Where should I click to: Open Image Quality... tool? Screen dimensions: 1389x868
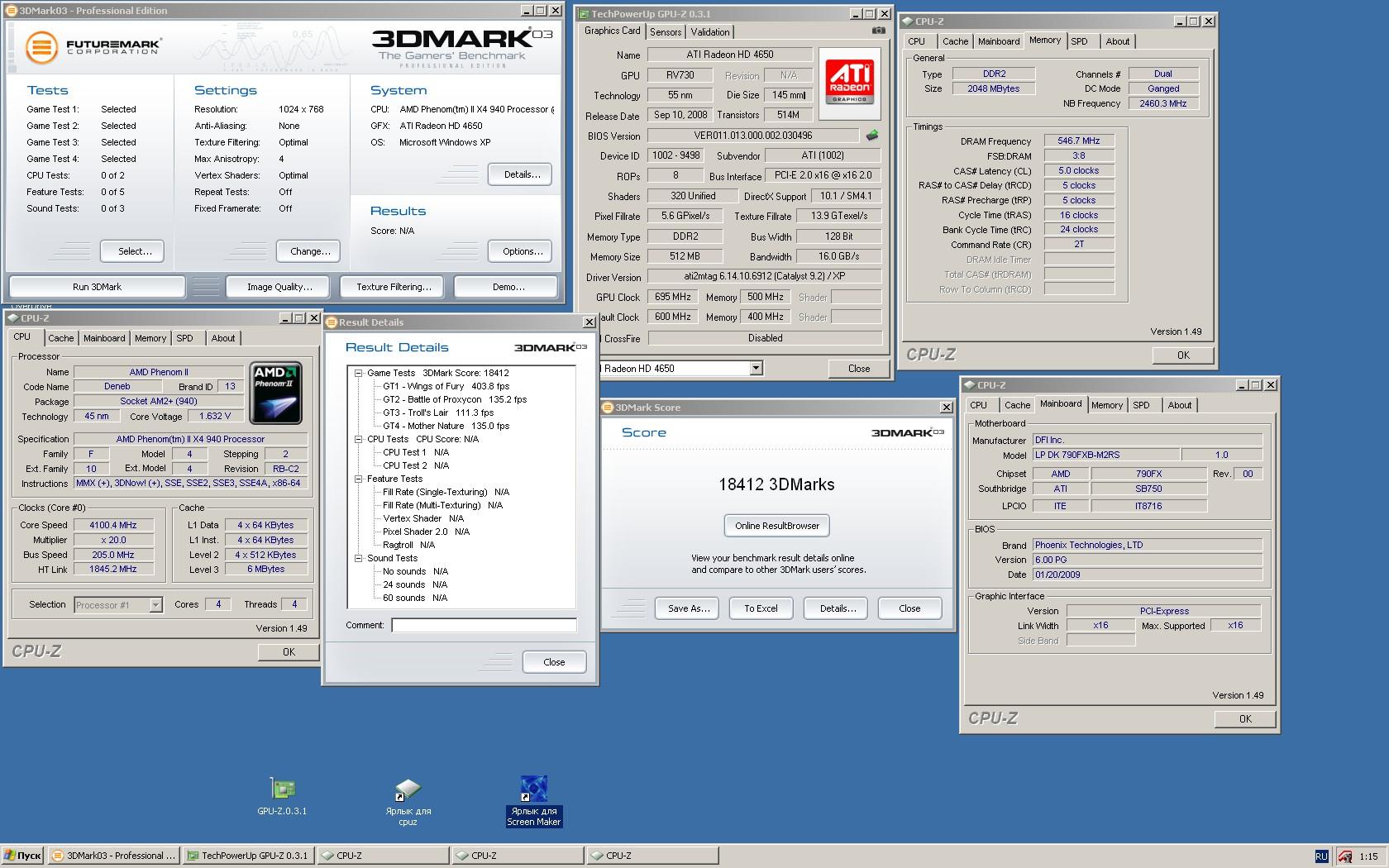[279, 287]
